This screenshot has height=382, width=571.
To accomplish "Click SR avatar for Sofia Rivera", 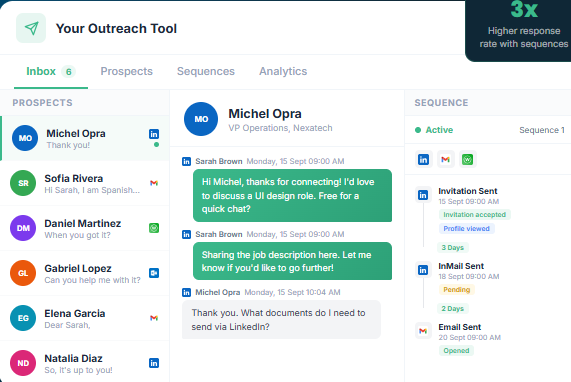I will coord(23,183).
